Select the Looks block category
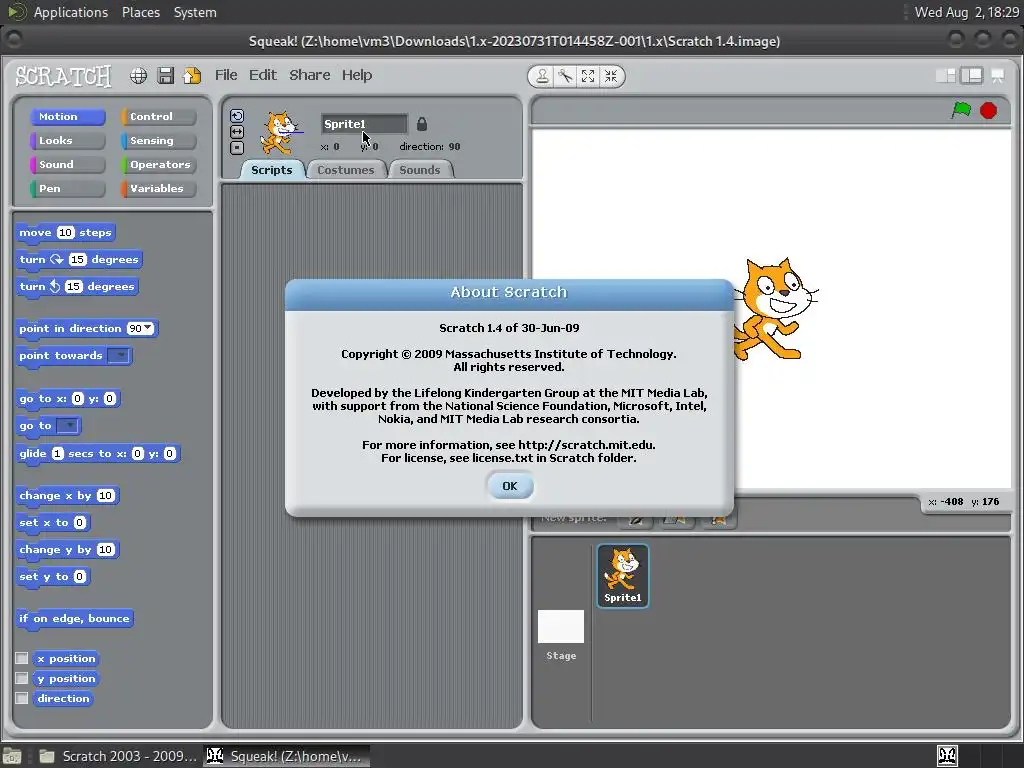Screen dimensions: 1024x768 click(67, 140)
